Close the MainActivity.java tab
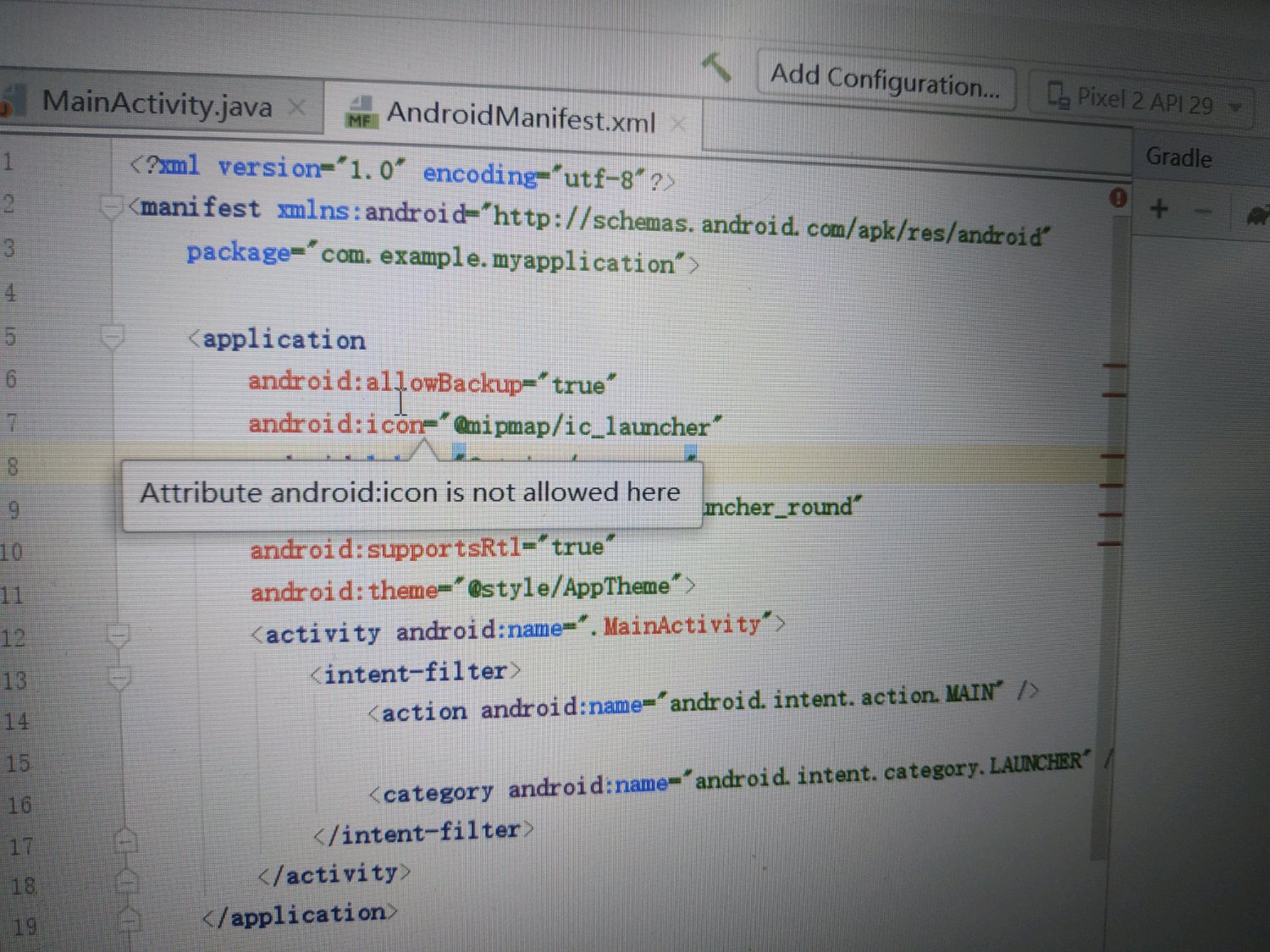The width and height of the screenshot is (1270, 952). pyautogui.click(x=296, y=108)
